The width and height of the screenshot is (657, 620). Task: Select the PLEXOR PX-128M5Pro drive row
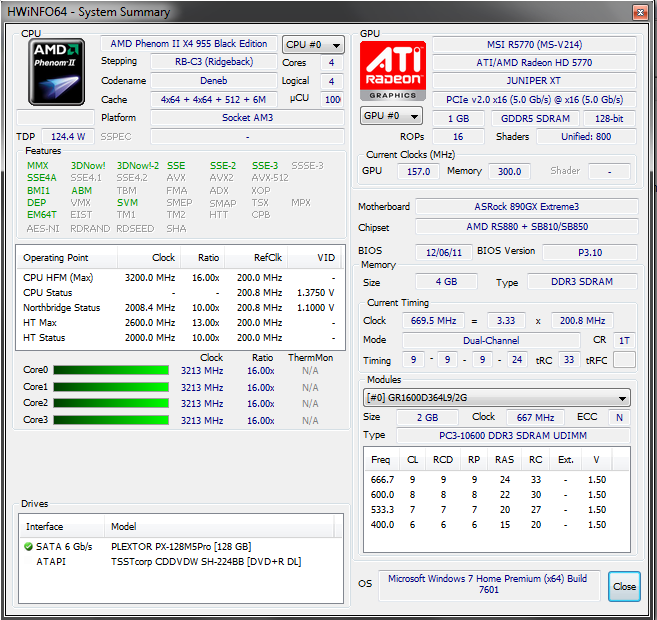(x=180, y=546)
